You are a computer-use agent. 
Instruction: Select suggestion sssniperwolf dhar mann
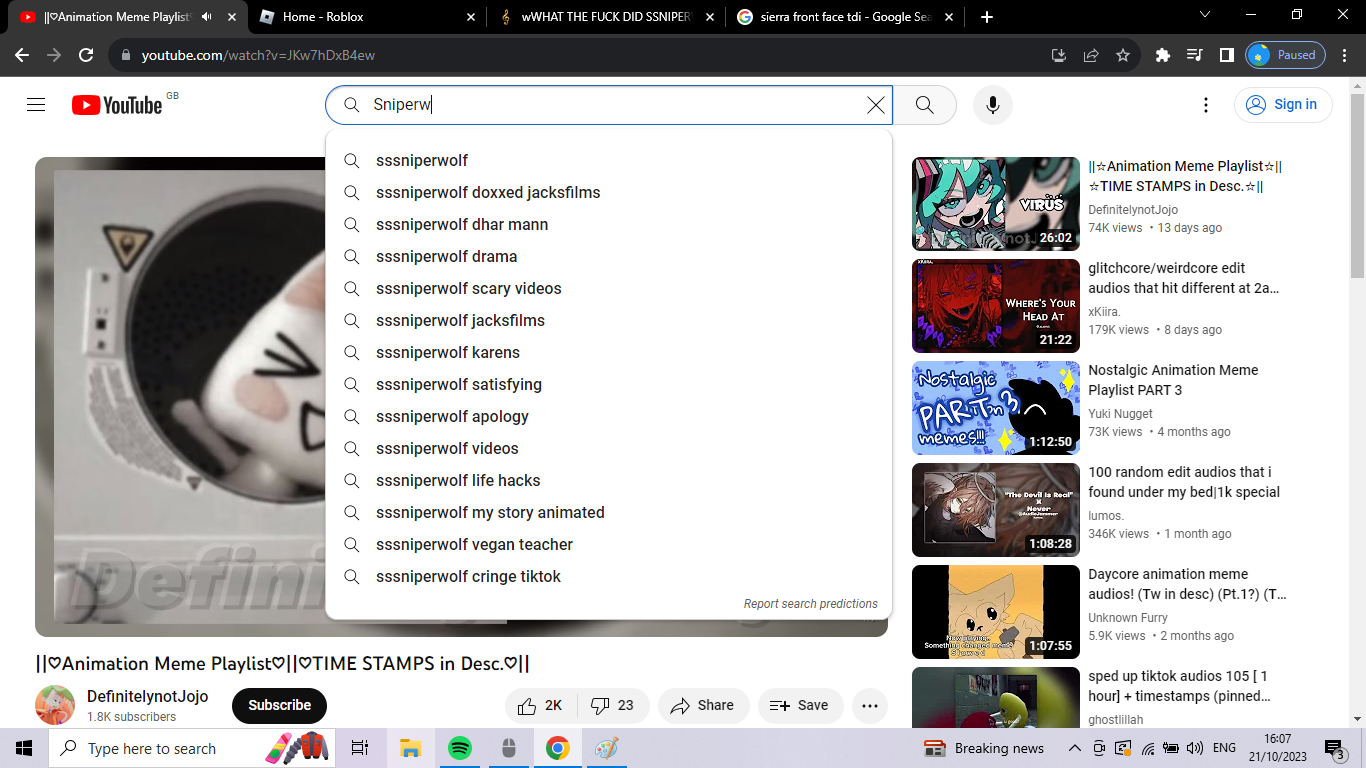tap(609, 224)
